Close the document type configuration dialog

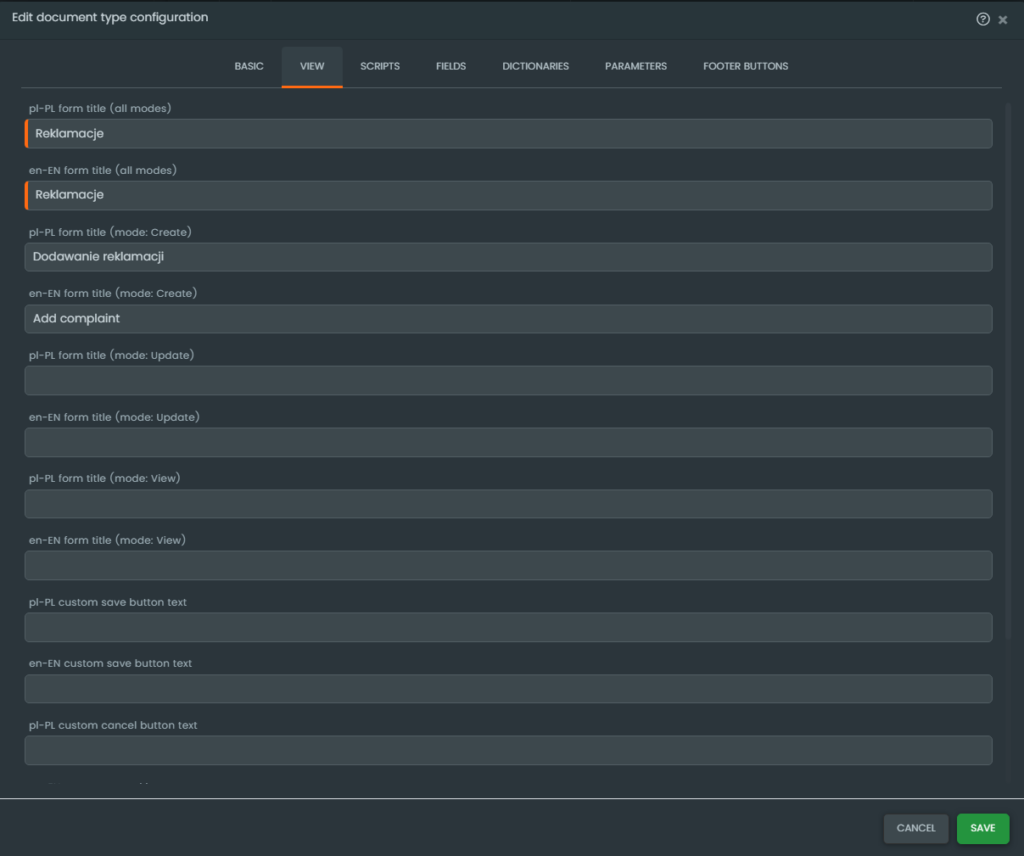1003,20
